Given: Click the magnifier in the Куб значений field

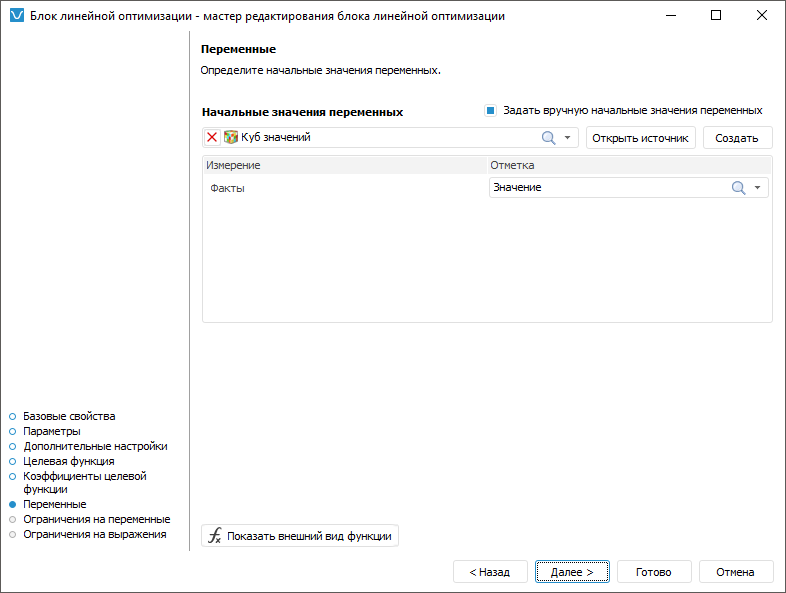Looking at the screenshot, I should (548, 138).
